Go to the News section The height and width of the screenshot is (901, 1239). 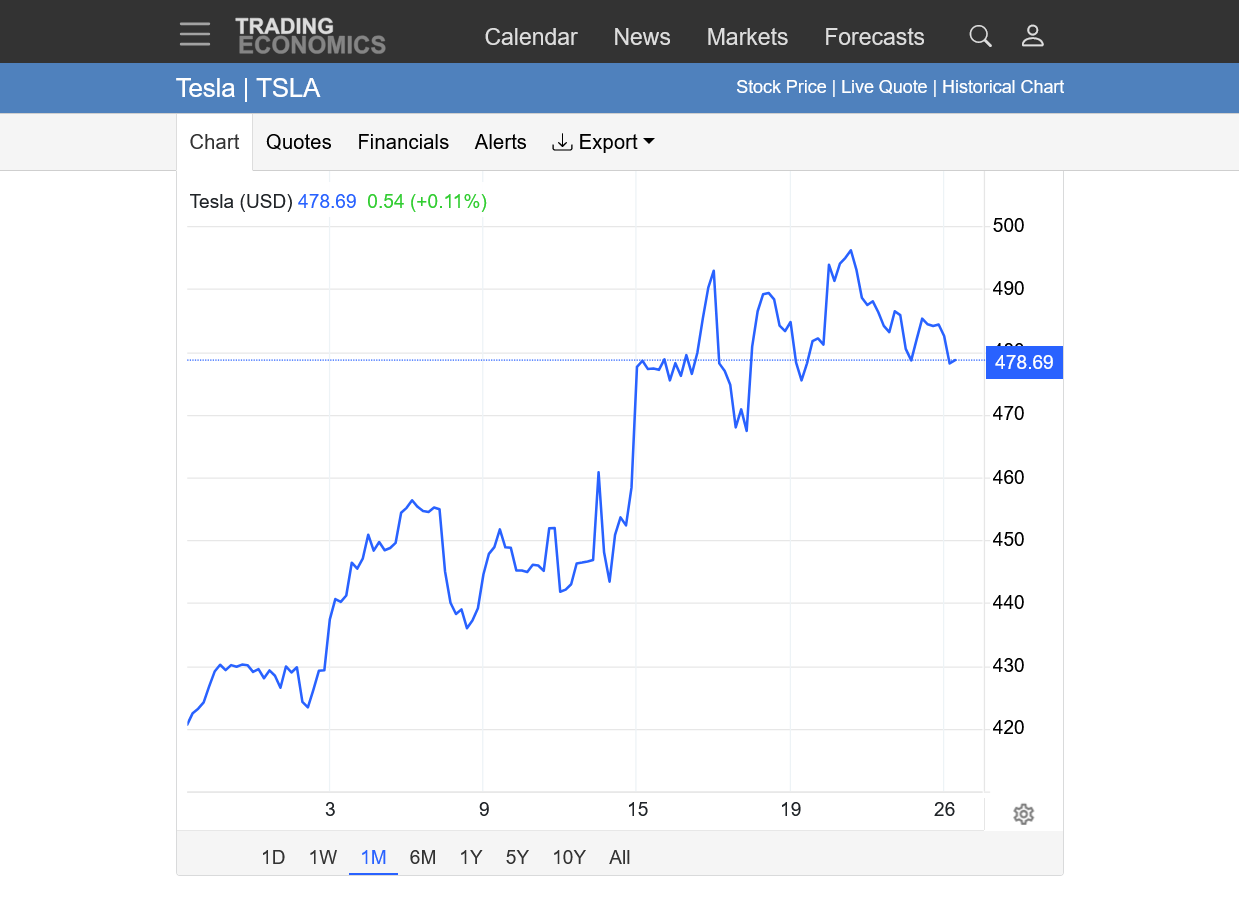[x=642, y=37]
